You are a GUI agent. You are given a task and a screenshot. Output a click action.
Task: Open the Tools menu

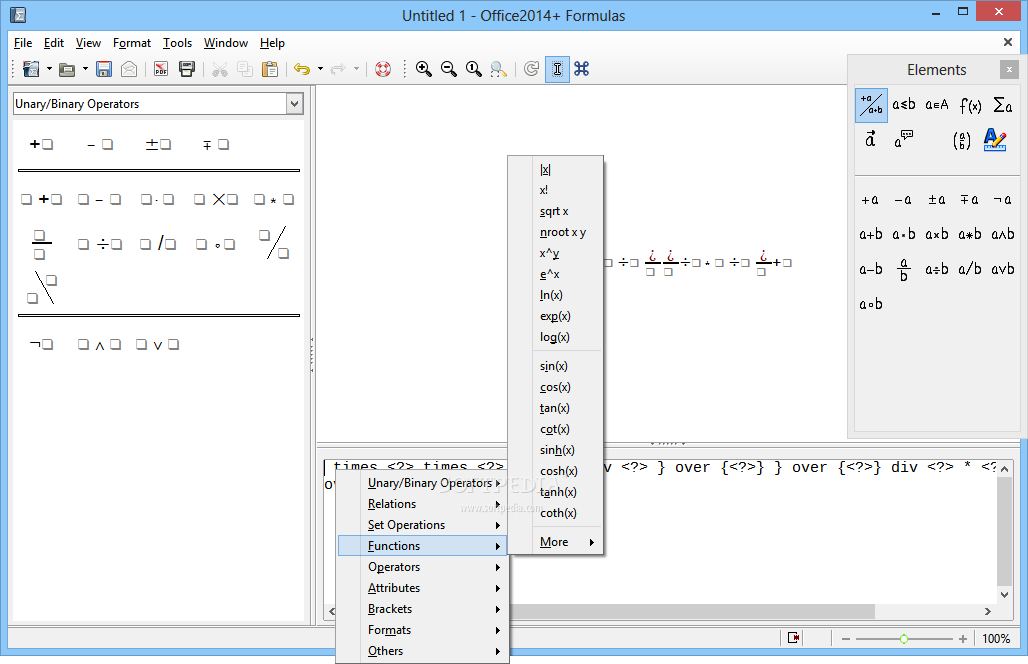coord(177,43)
